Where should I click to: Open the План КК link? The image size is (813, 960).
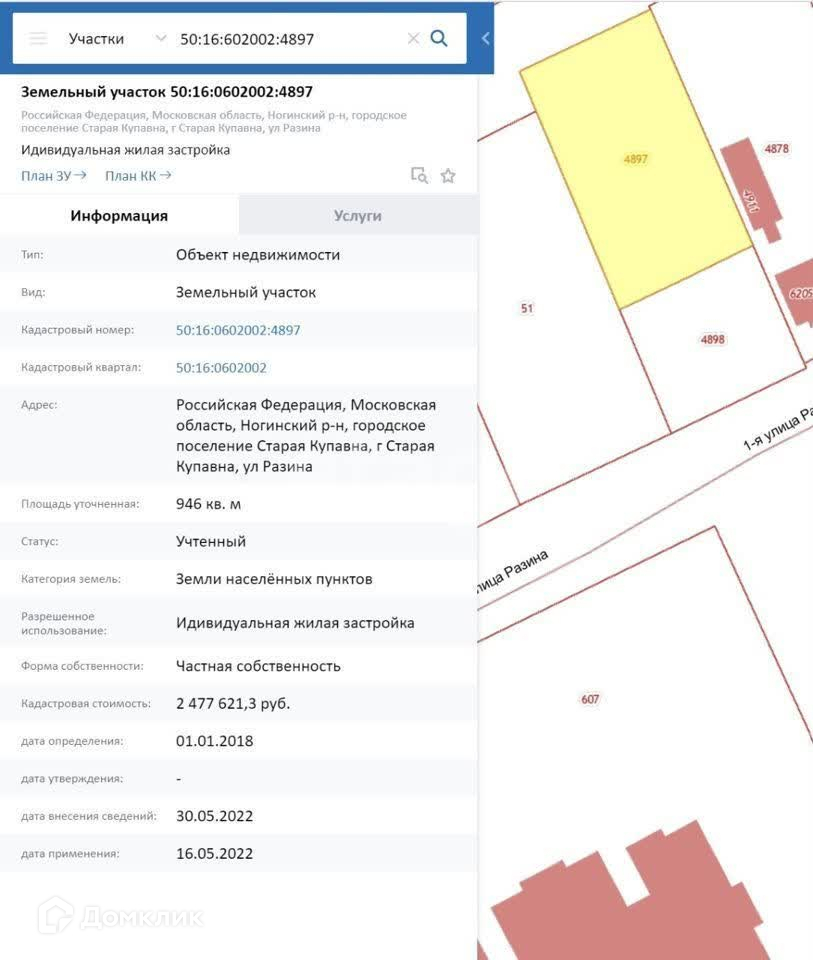(x=138, y=176)
